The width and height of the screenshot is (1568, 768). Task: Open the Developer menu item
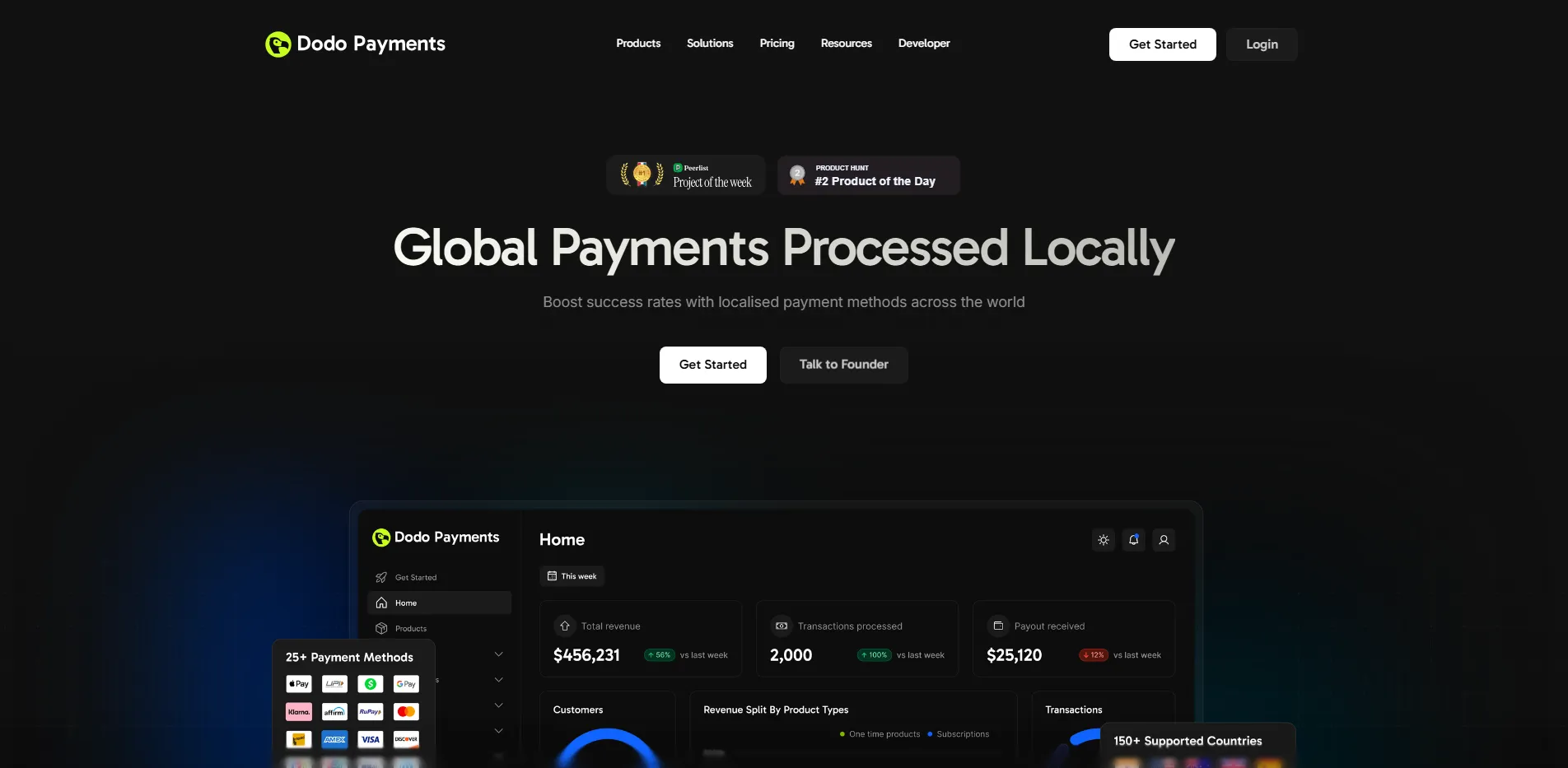pos(924,43)
